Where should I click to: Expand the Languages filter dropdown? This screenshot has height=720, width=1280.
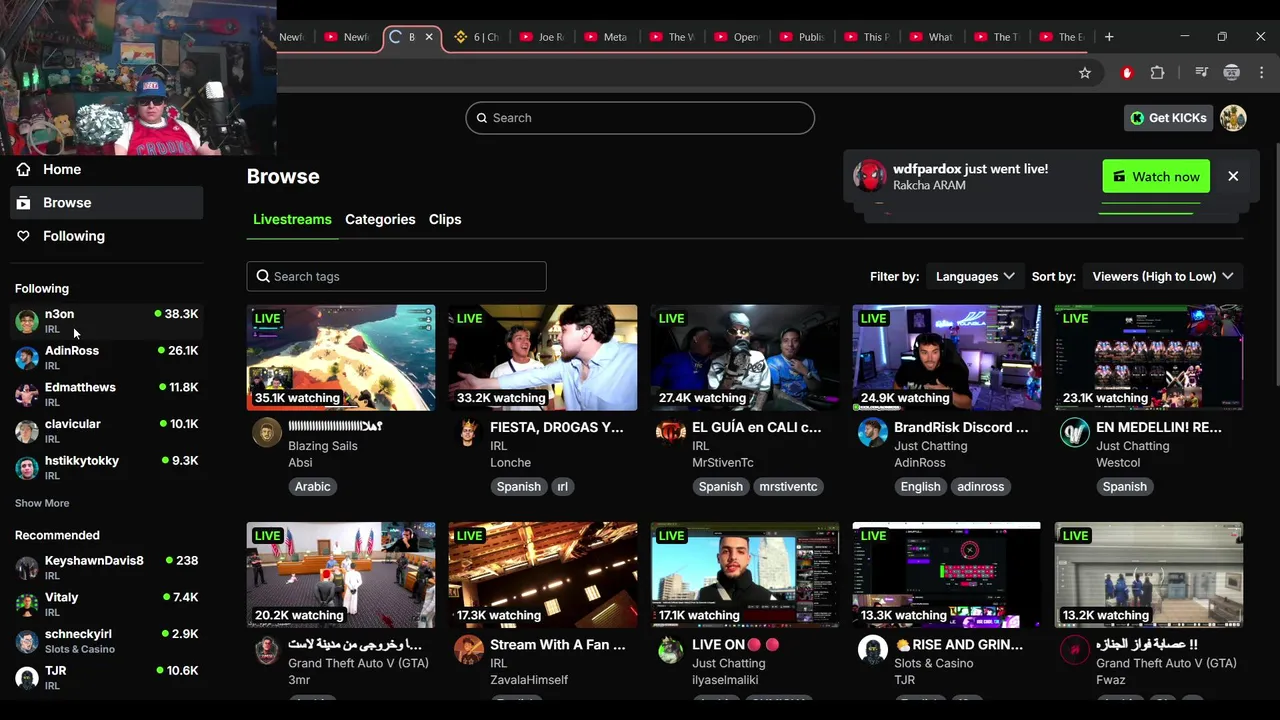(975, 276)
